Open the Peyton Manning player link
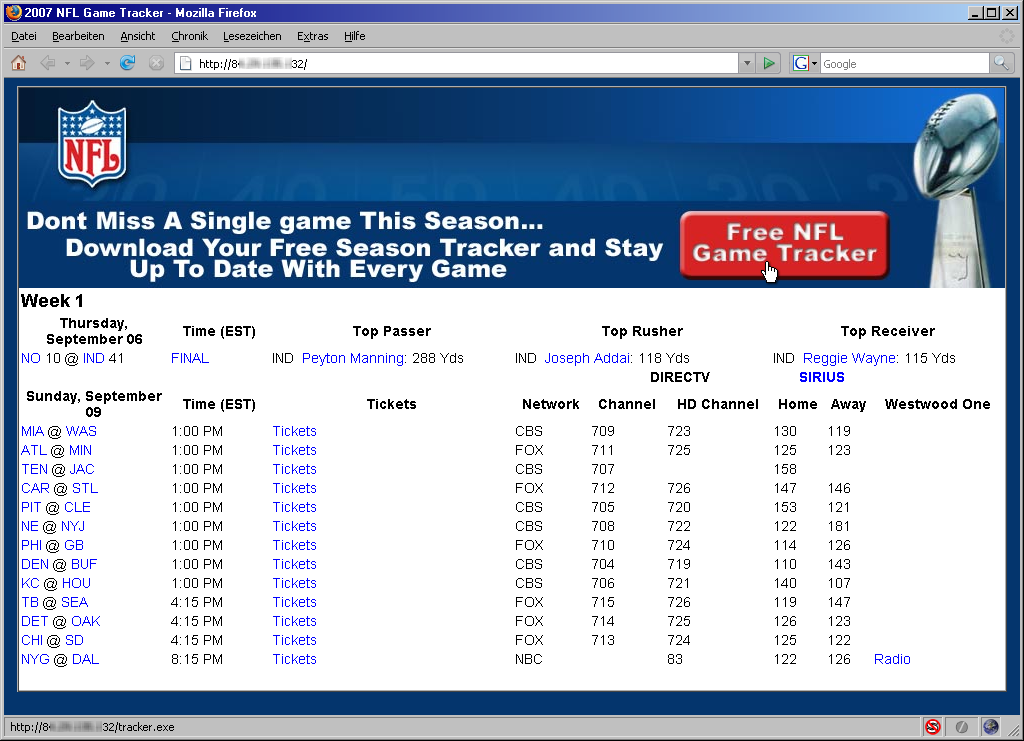 [354, 358]
